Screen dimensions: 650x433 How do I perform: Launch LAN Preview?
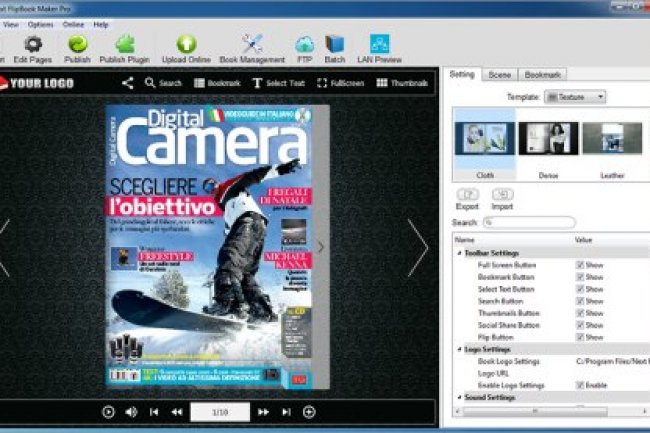pos(379,49)
